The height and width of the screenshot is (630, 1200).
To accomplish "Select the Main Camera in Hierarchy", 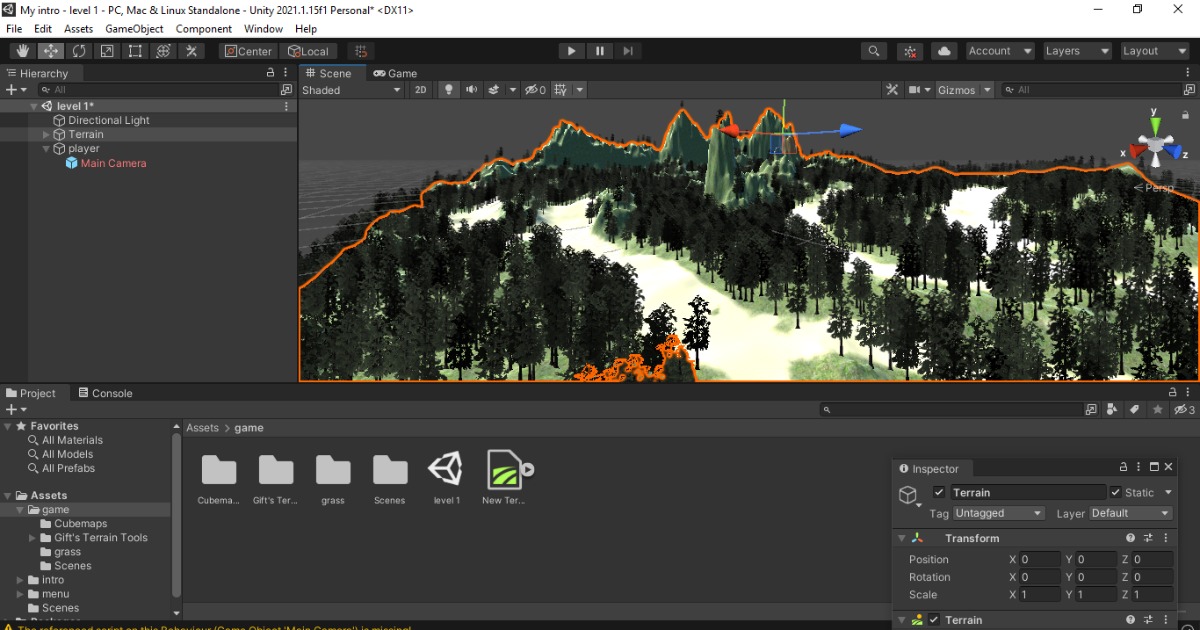I will pyautogui.click(x=113, y=163).
